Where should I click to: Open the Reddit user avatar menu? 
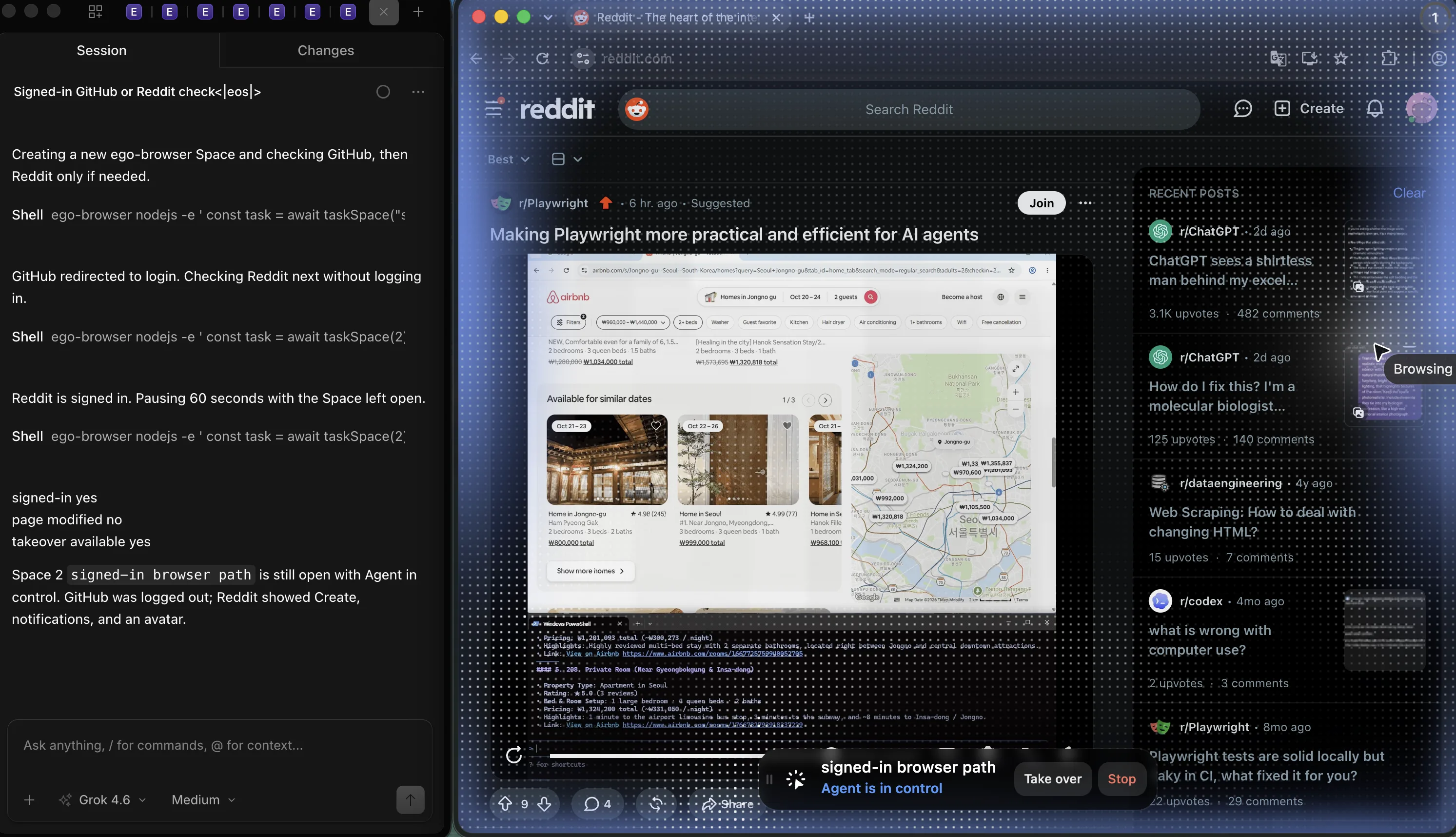[1421, 108]
